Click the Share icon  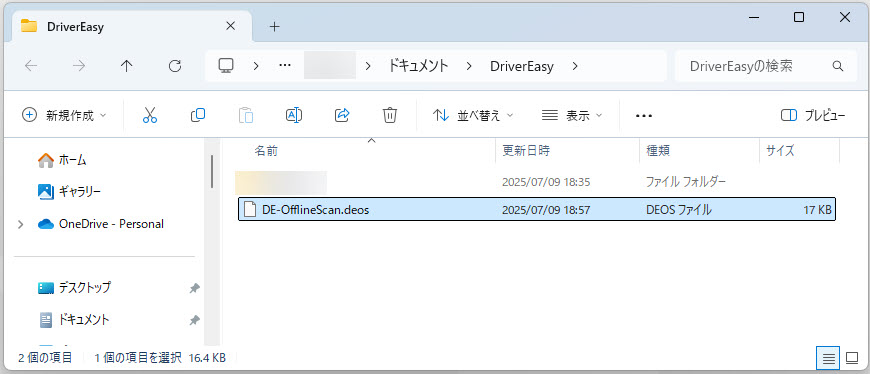[342, 115]
